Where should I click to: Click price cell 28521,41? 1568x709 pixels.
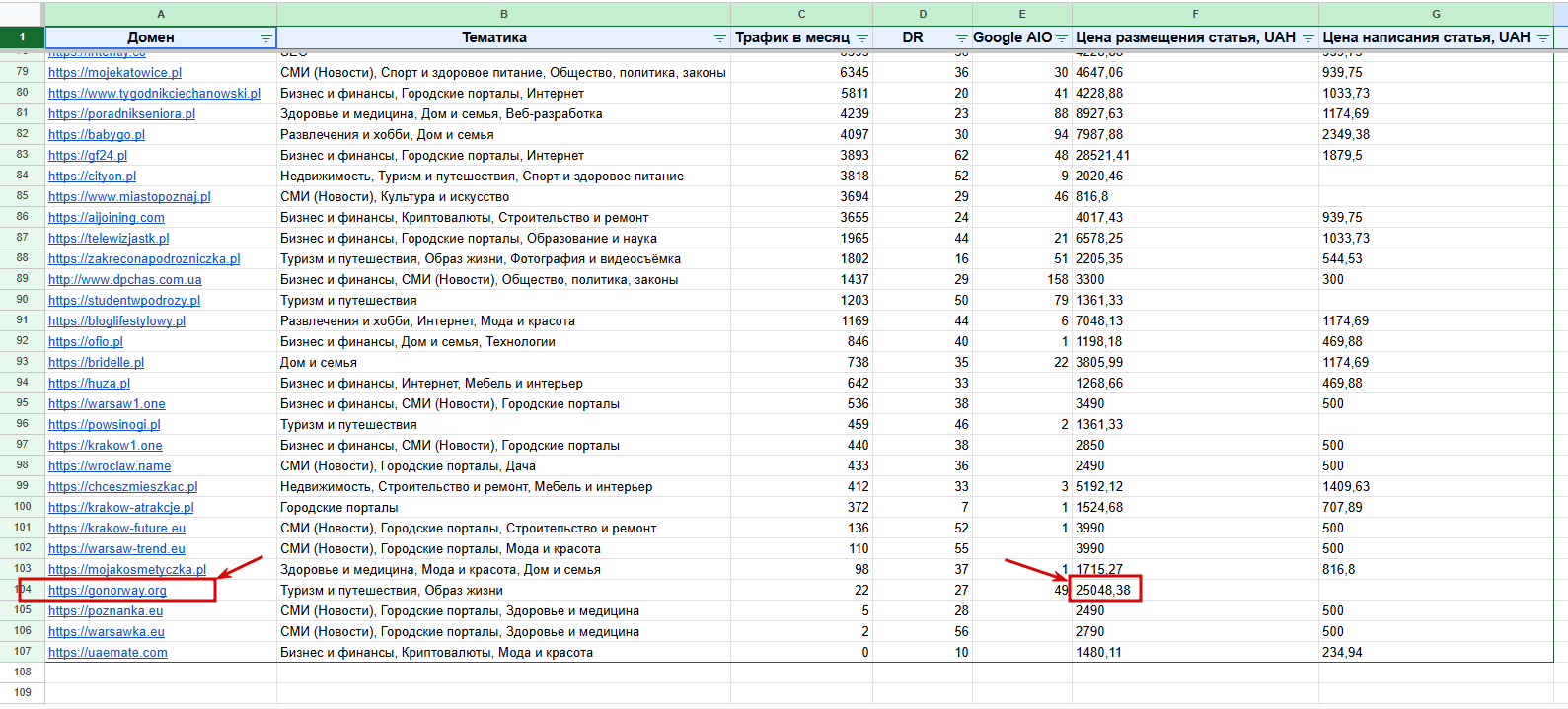tap(1195, 155)
